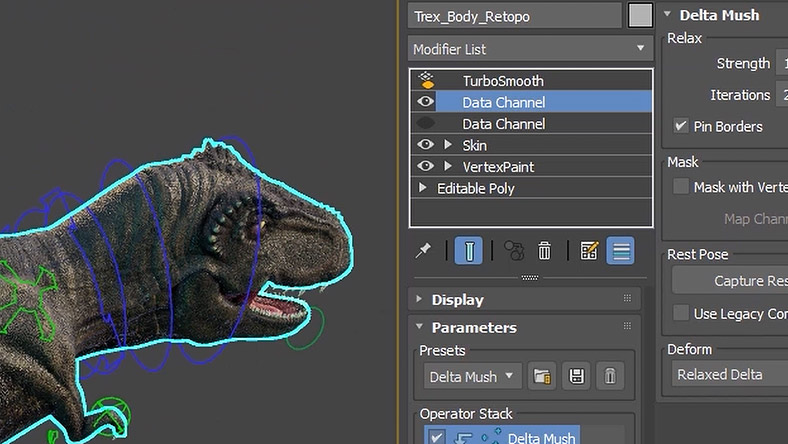Load preset using folder icon
Screen dimensions: 788x444
542,376
